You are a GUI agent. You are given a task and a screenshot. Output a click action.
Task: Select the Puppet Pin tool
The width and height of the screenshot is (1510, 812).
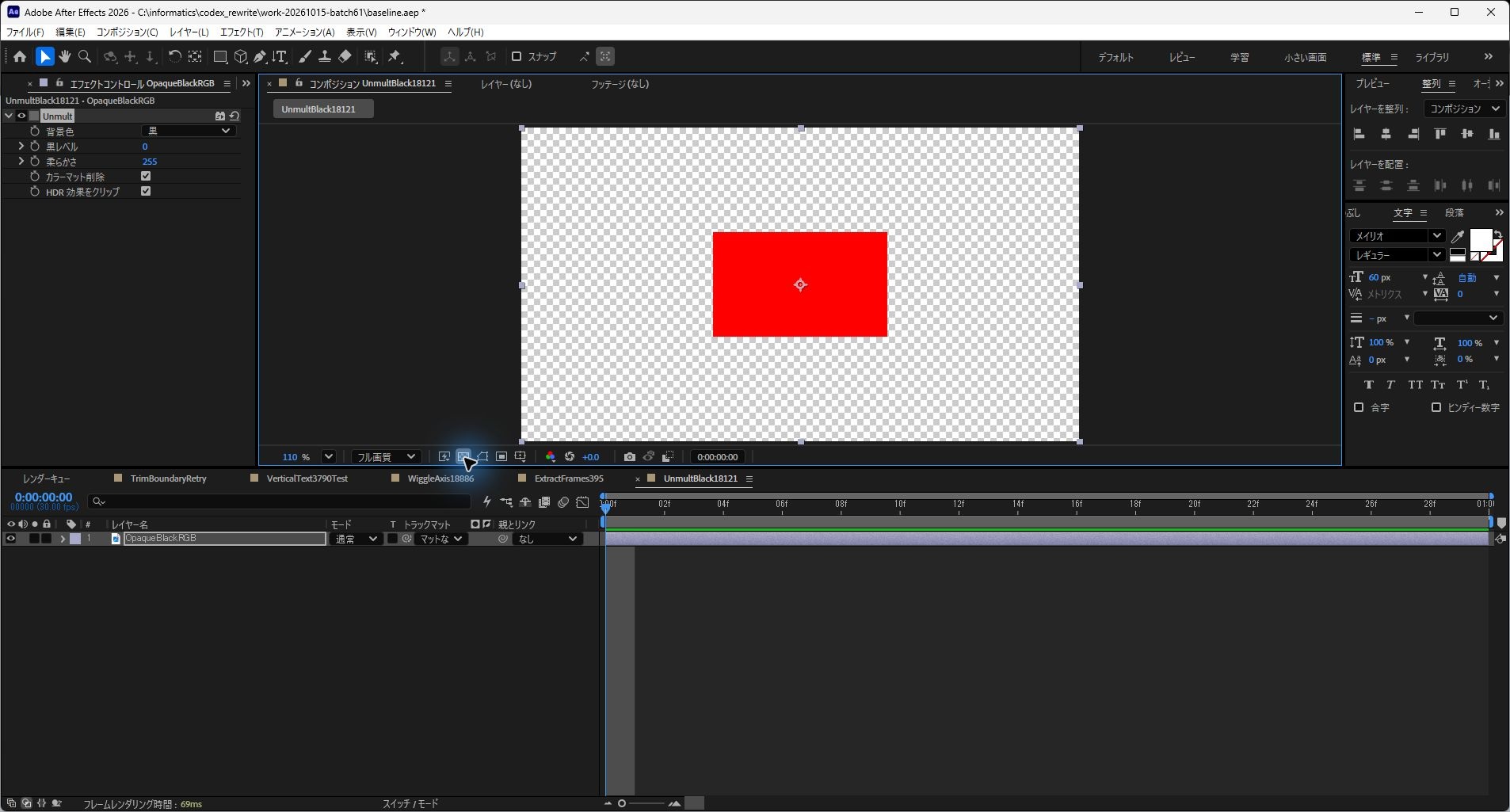tap(395, 56)
